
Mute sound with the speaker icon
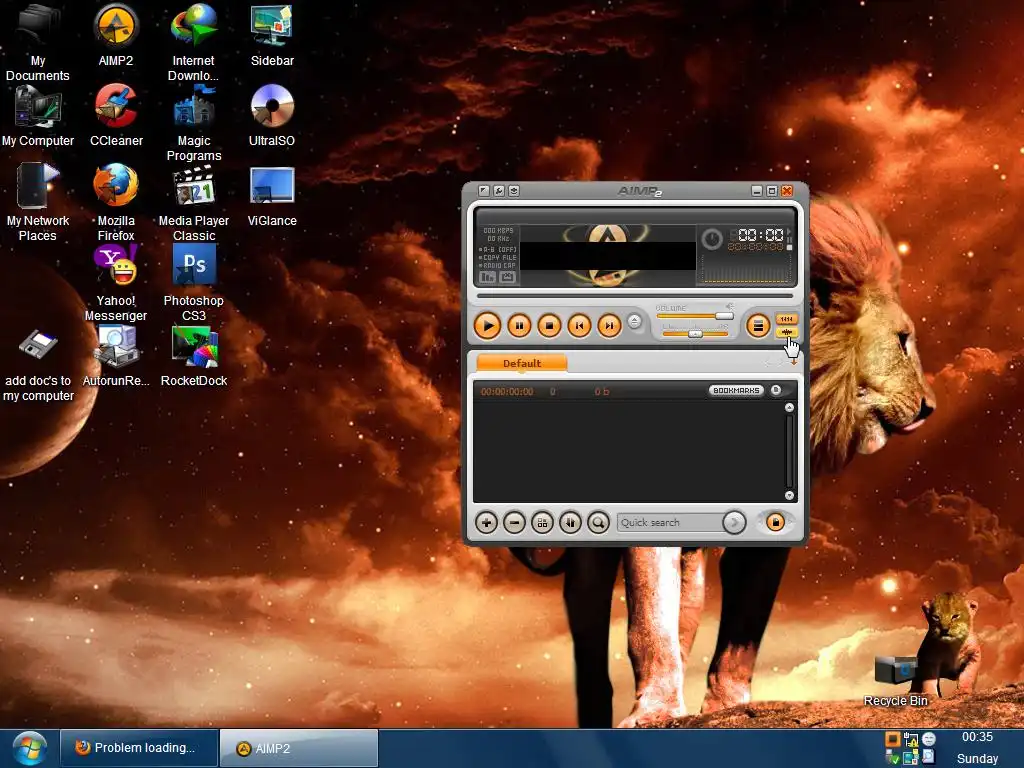729,306
